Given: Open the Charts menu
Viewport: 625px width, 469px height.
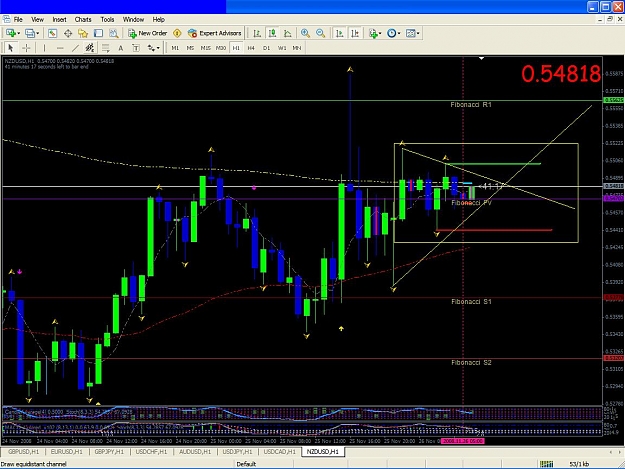Looking at the screenshot, I should tap(83, 20).
